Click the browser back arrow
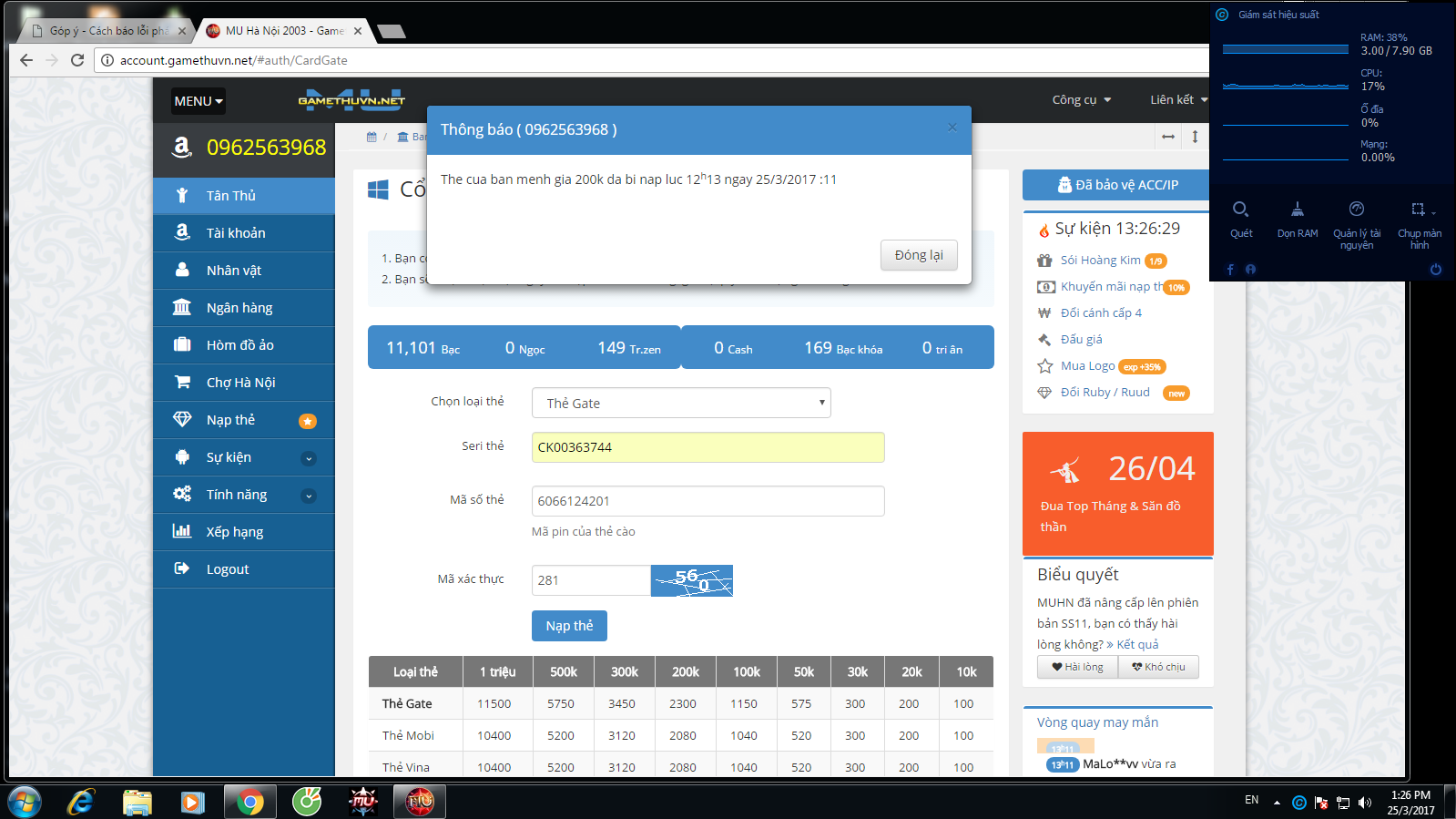 25,60
